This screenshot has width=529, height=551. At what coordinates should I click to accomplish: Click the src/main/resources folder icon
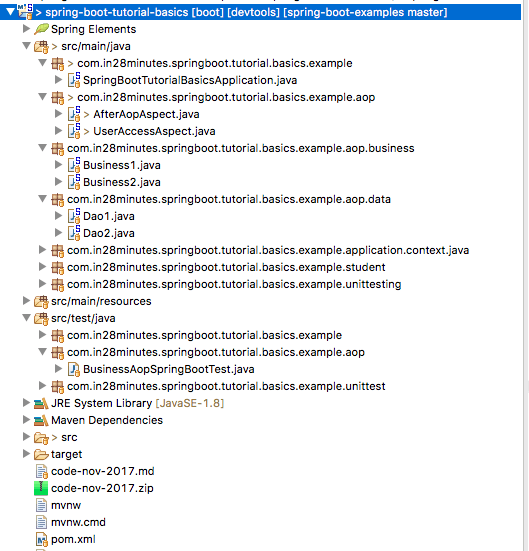pos(41,302)
